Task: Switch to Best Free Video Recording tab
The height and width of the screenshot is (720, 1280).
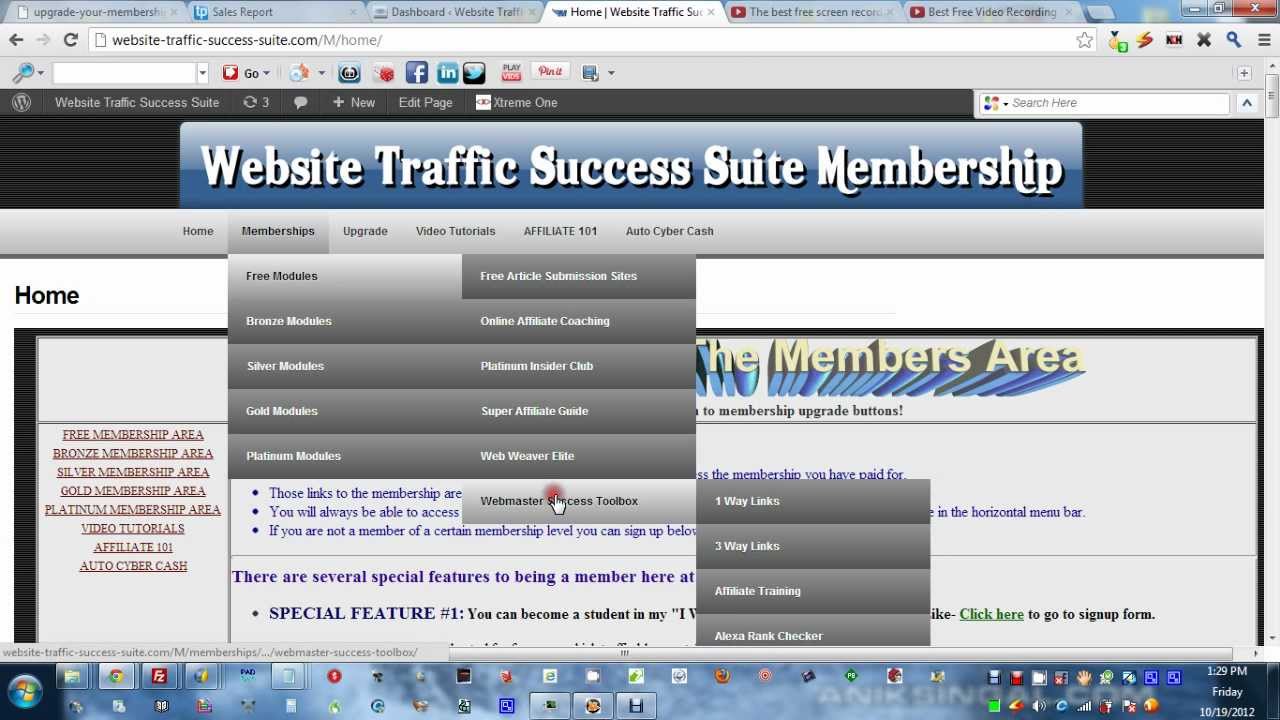Action: click(989, 12)
